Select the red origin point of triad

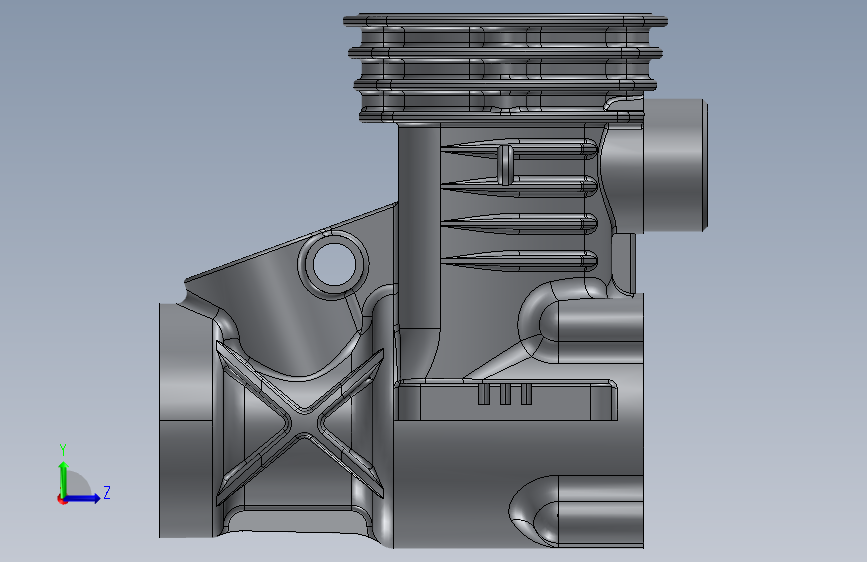click(62, 499)
